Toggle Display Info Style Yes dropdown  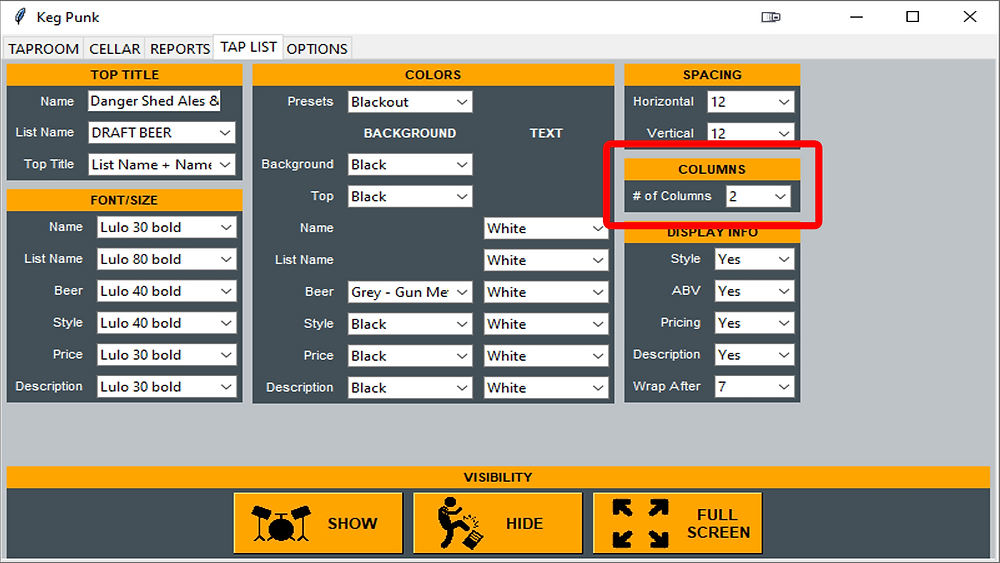754,259
